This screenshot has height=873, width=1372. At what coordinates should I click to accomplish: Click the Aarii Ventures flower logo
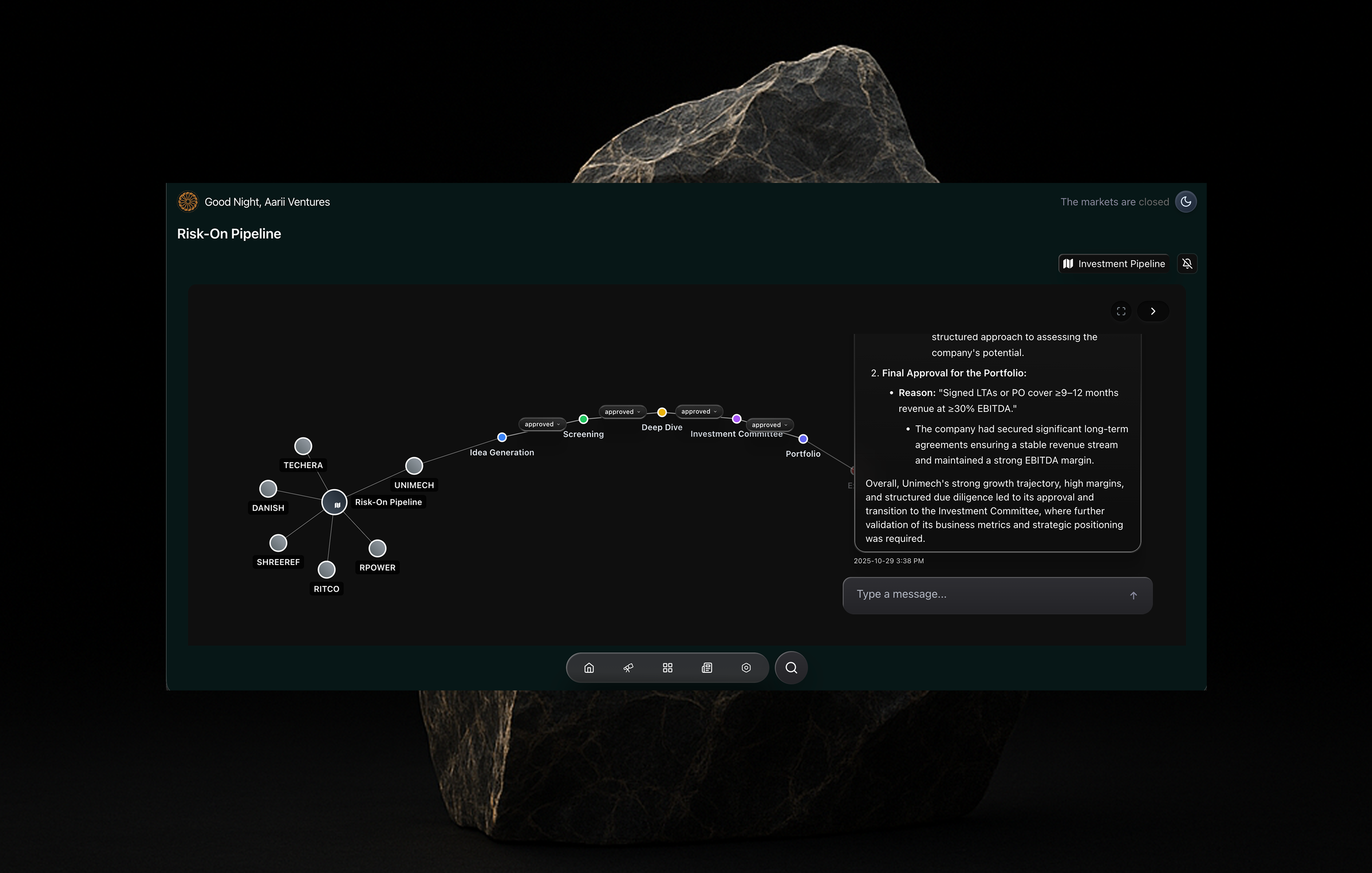pos(188,201)
